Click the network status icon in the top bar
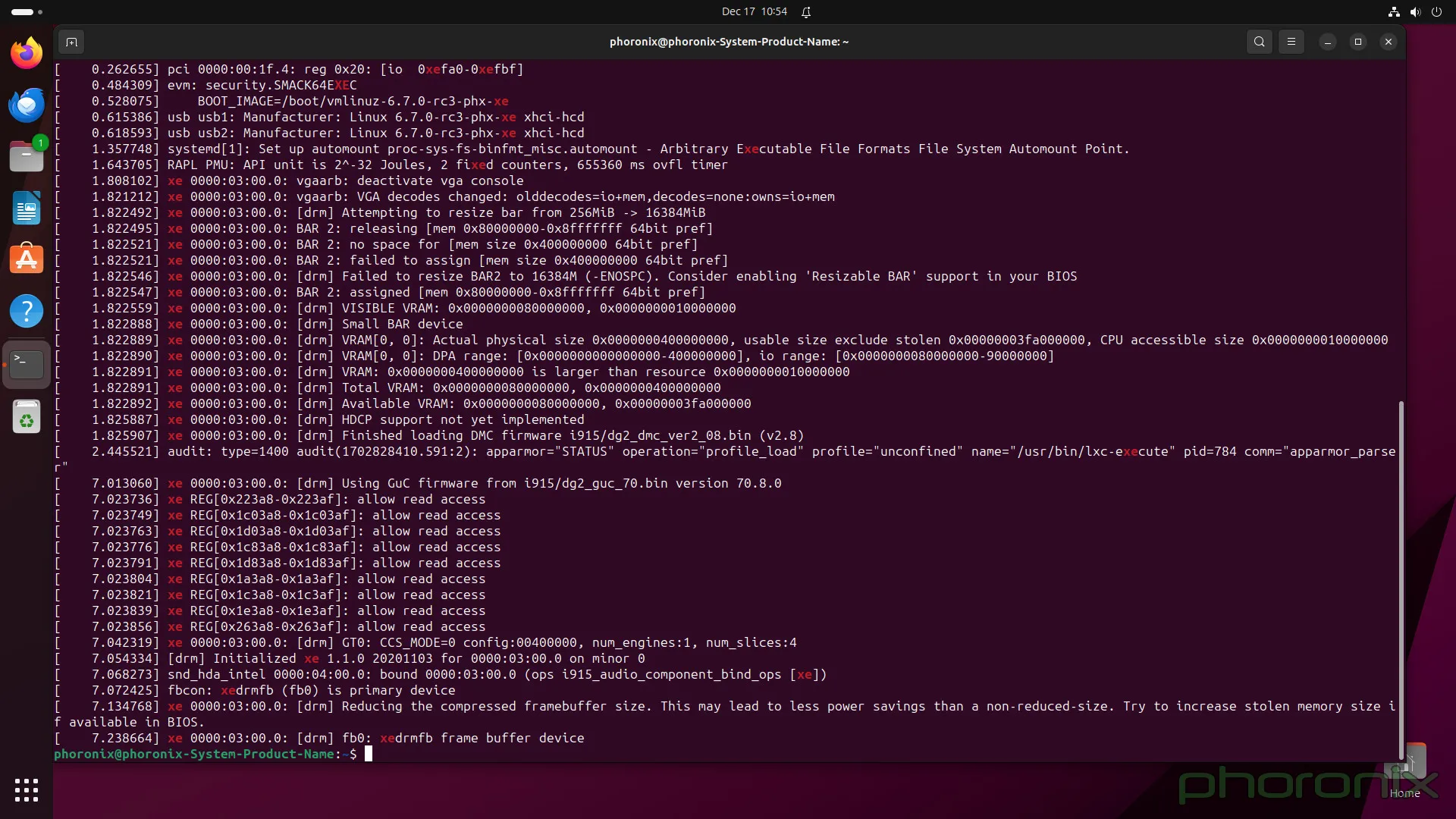1456x819 pixels. [1393, 11]
